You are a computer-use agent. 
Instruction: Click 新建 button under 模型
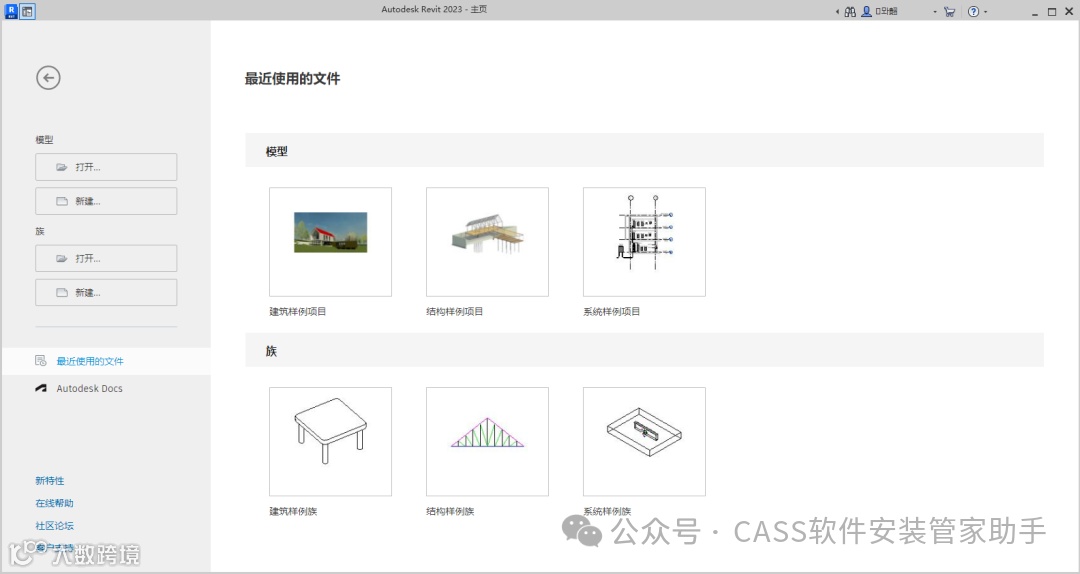pos(106,201)
